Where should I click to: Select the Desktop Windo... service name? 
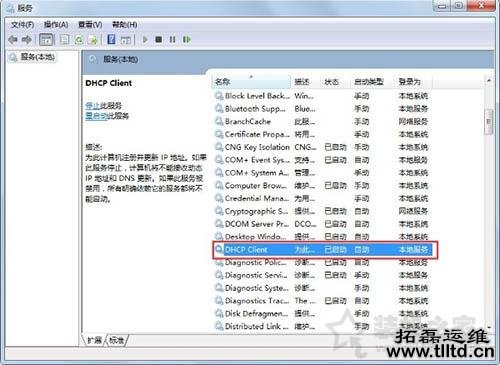tap(256, 237)
